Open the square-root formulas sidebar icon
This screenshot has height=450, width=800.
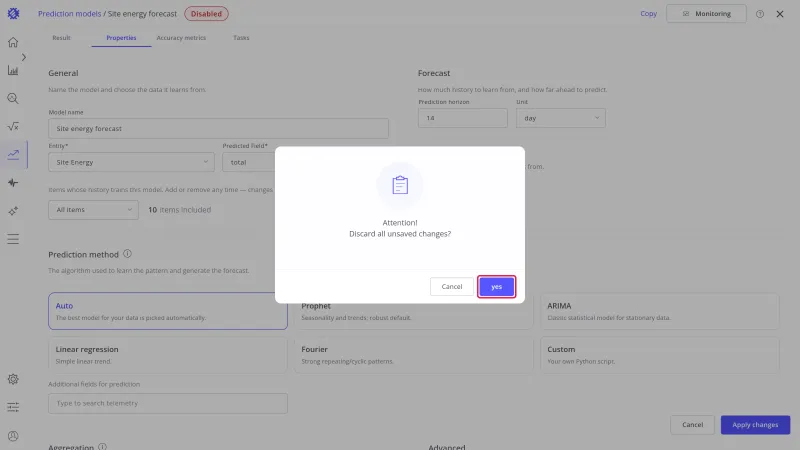(x=13, y=127)
